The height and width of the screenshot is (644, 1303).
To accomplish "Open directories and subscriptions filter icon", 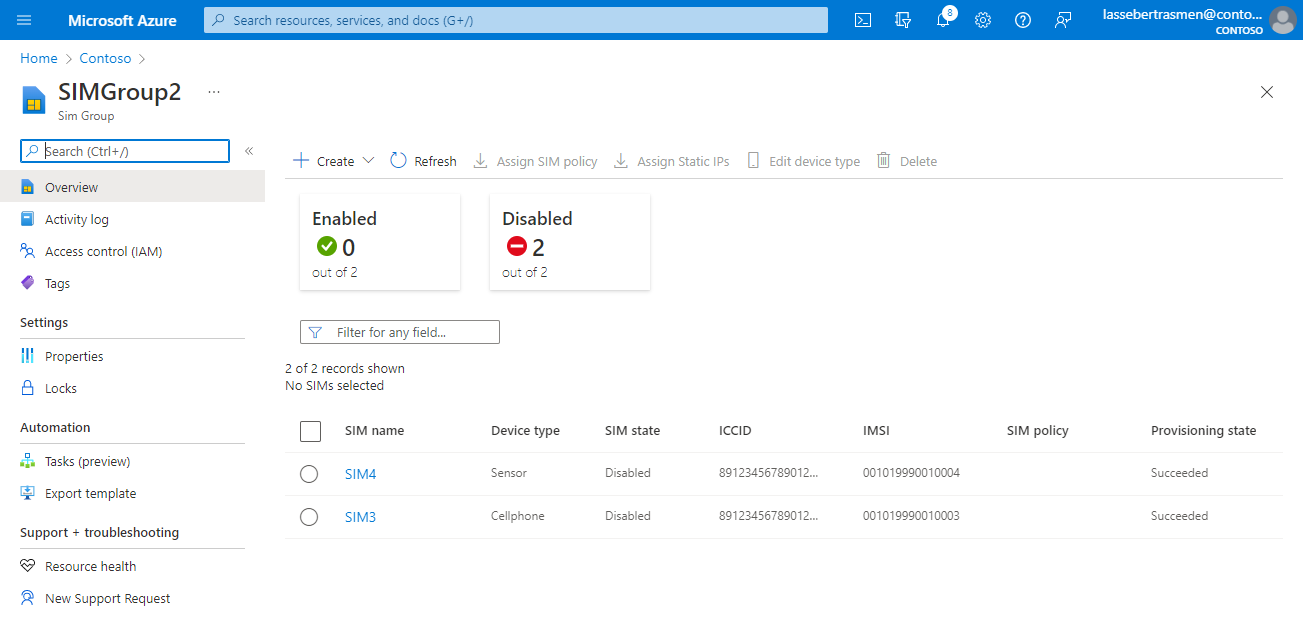I will tap(903, 20).
